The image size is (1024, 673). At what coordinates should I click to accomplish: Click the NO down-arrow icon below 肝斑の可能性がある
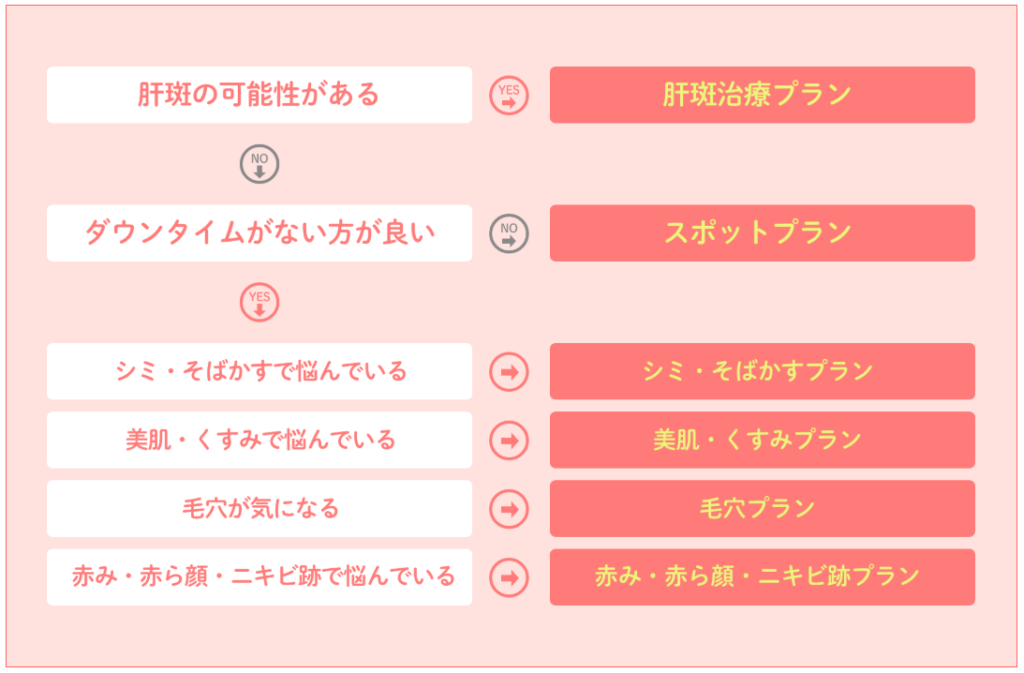[x=259, y=164]
